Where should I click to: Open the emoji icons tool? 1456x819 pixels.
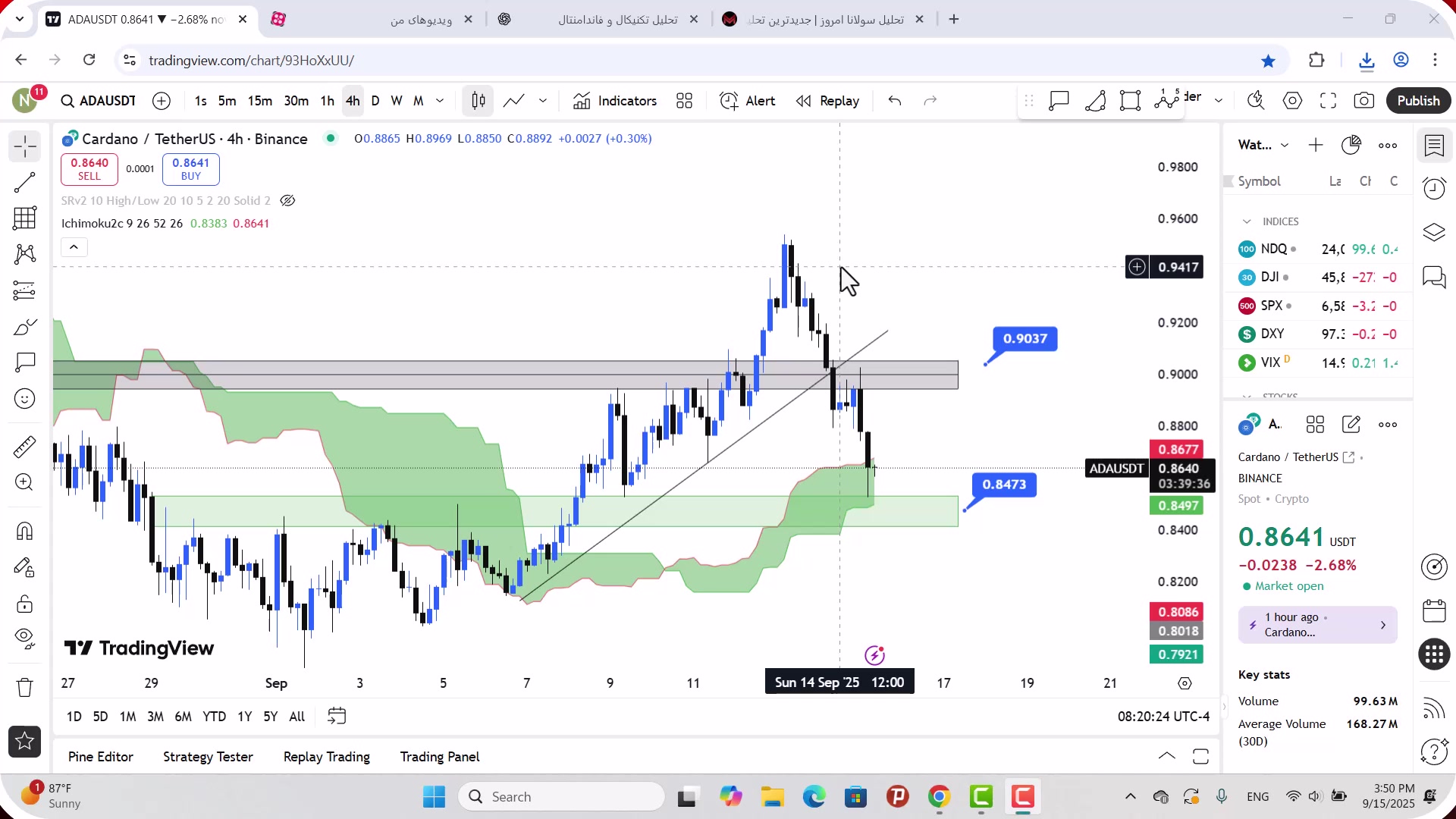pos(25,399)
